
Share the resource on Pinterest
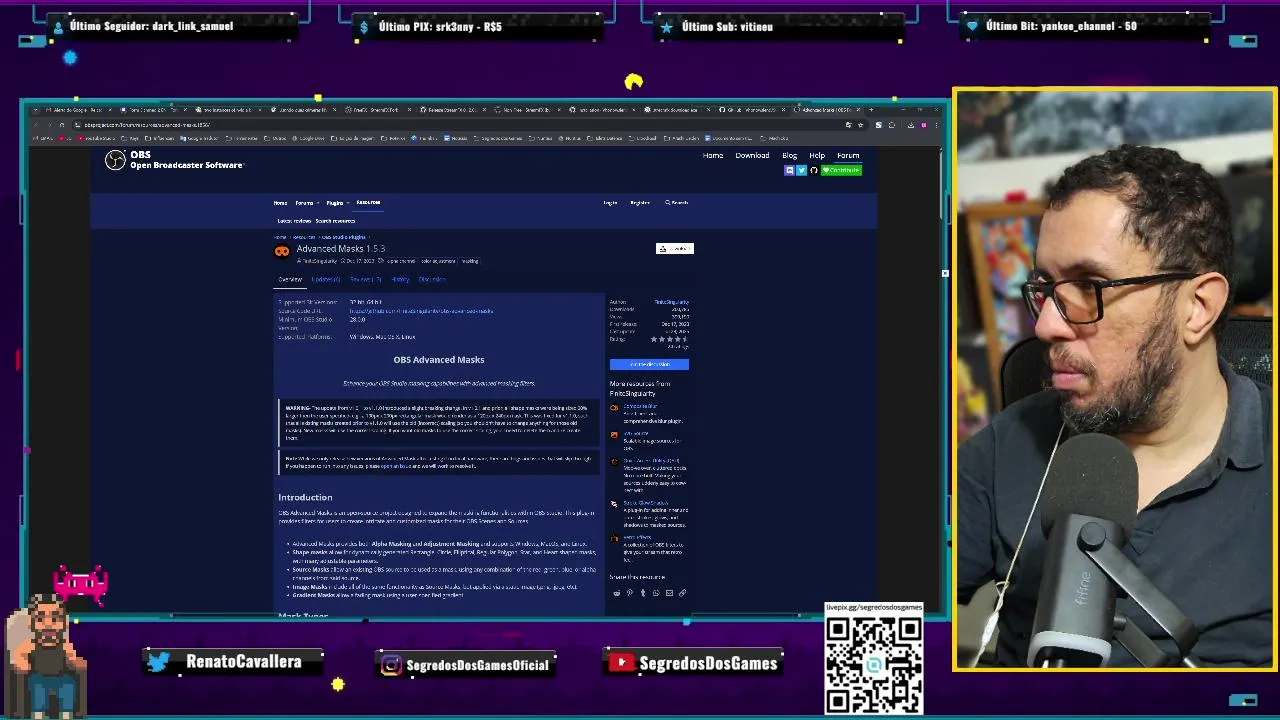pyautogui.click(x=630, y=593)
